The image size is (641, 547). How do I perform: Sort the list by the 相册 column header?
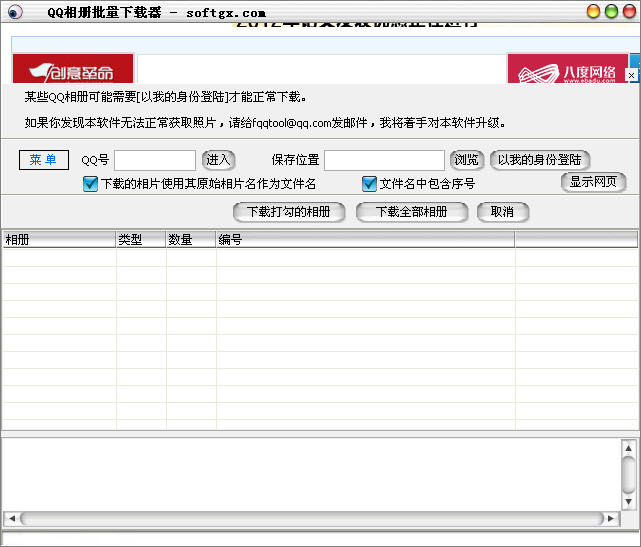(58, 239)
